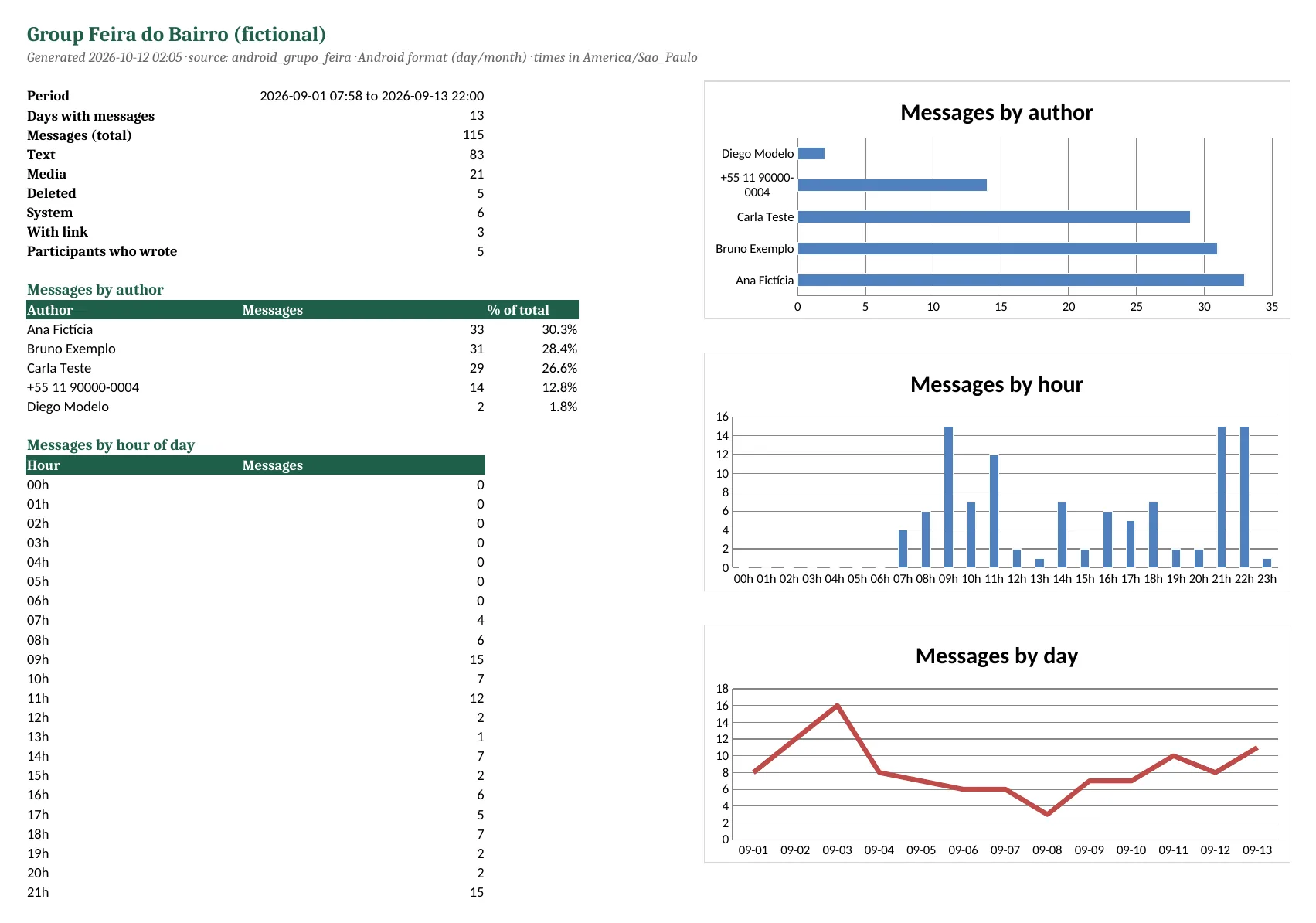Select the '09-13' axis label in day chart
The width and height of the screenshot is (1316, 923).
tap(1257, 850)
